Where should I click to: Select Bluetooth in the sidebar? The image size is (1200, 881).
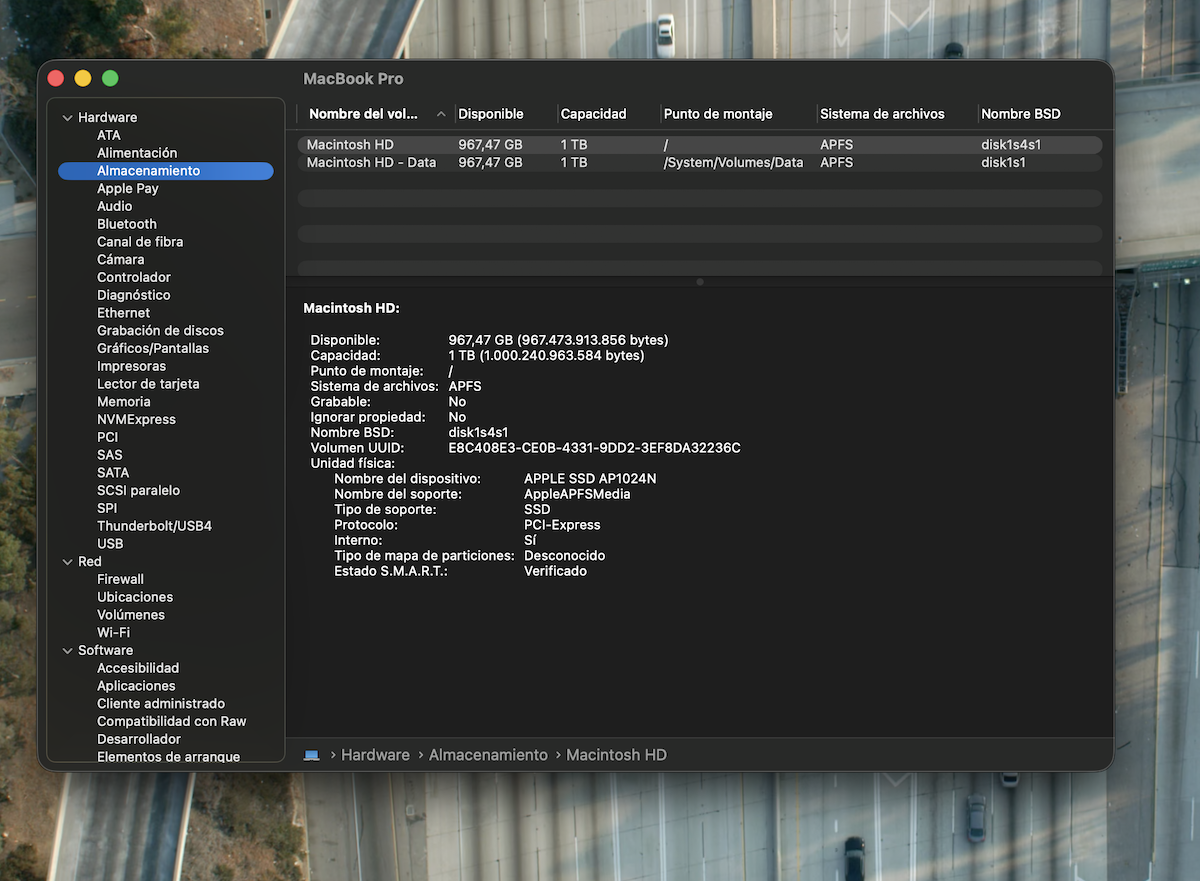126,224
